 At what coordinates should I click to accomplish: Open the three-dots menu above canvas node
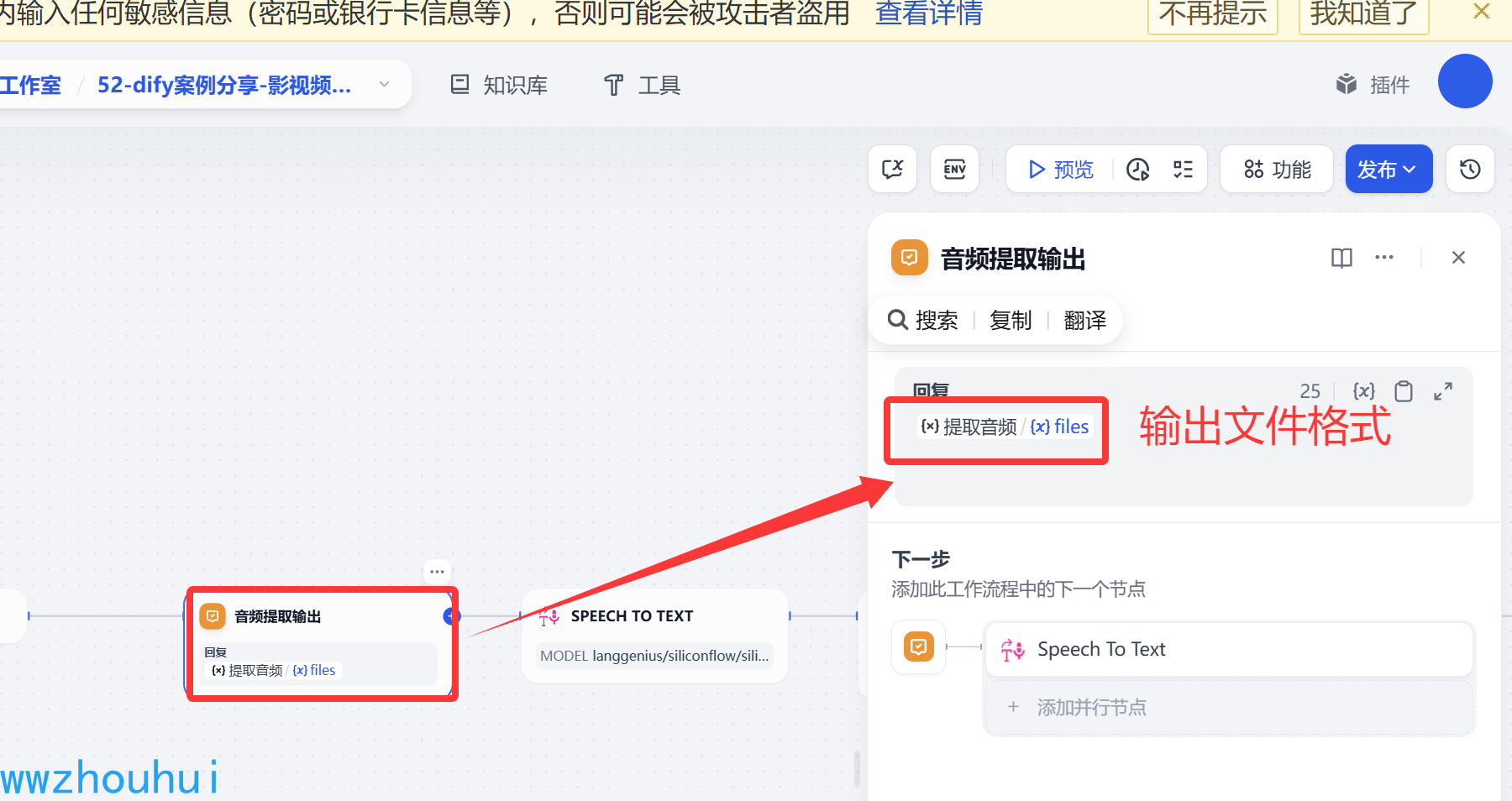[x=437, y=572]
